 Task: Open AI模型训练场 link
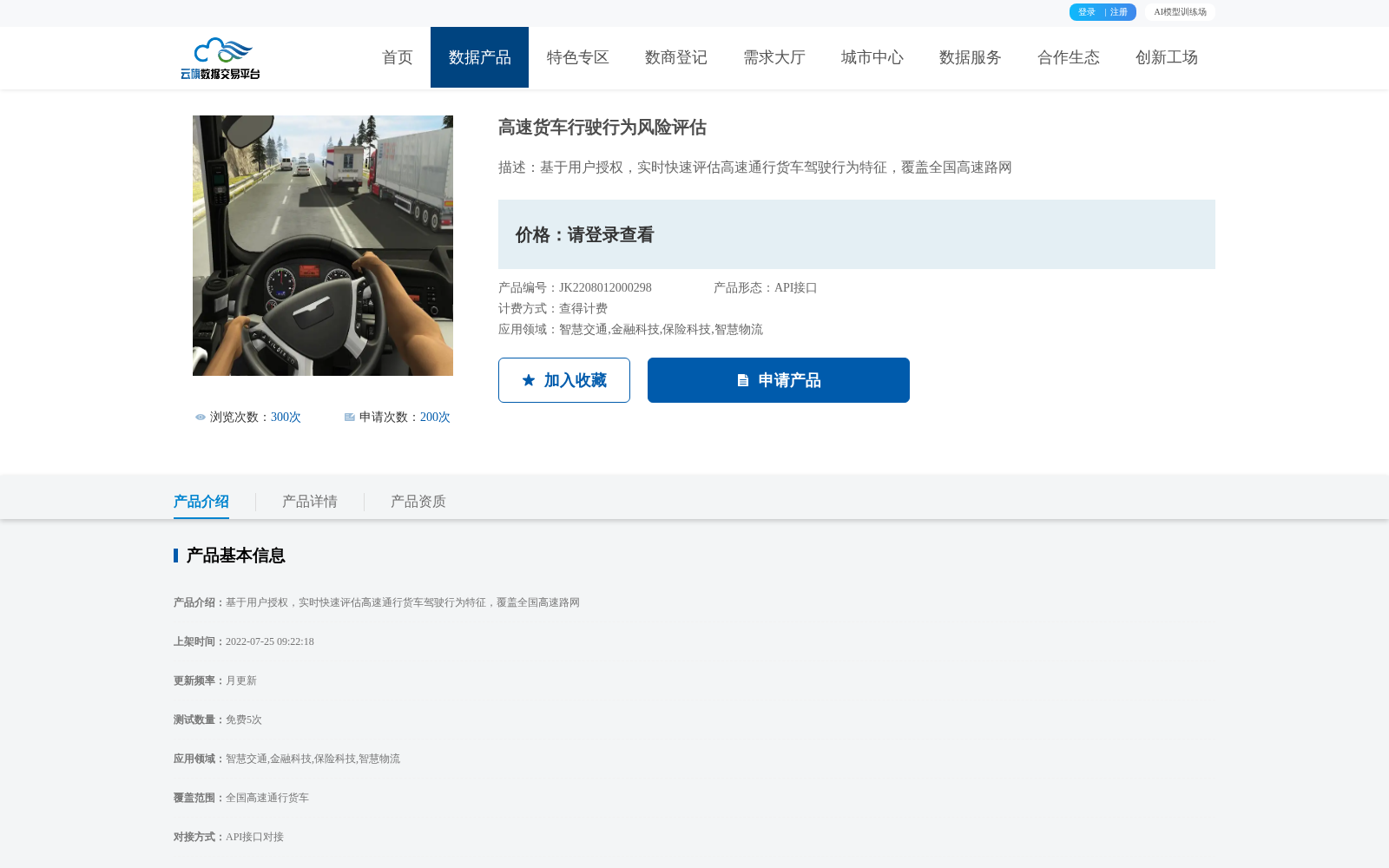click(x=1180, y=12)
